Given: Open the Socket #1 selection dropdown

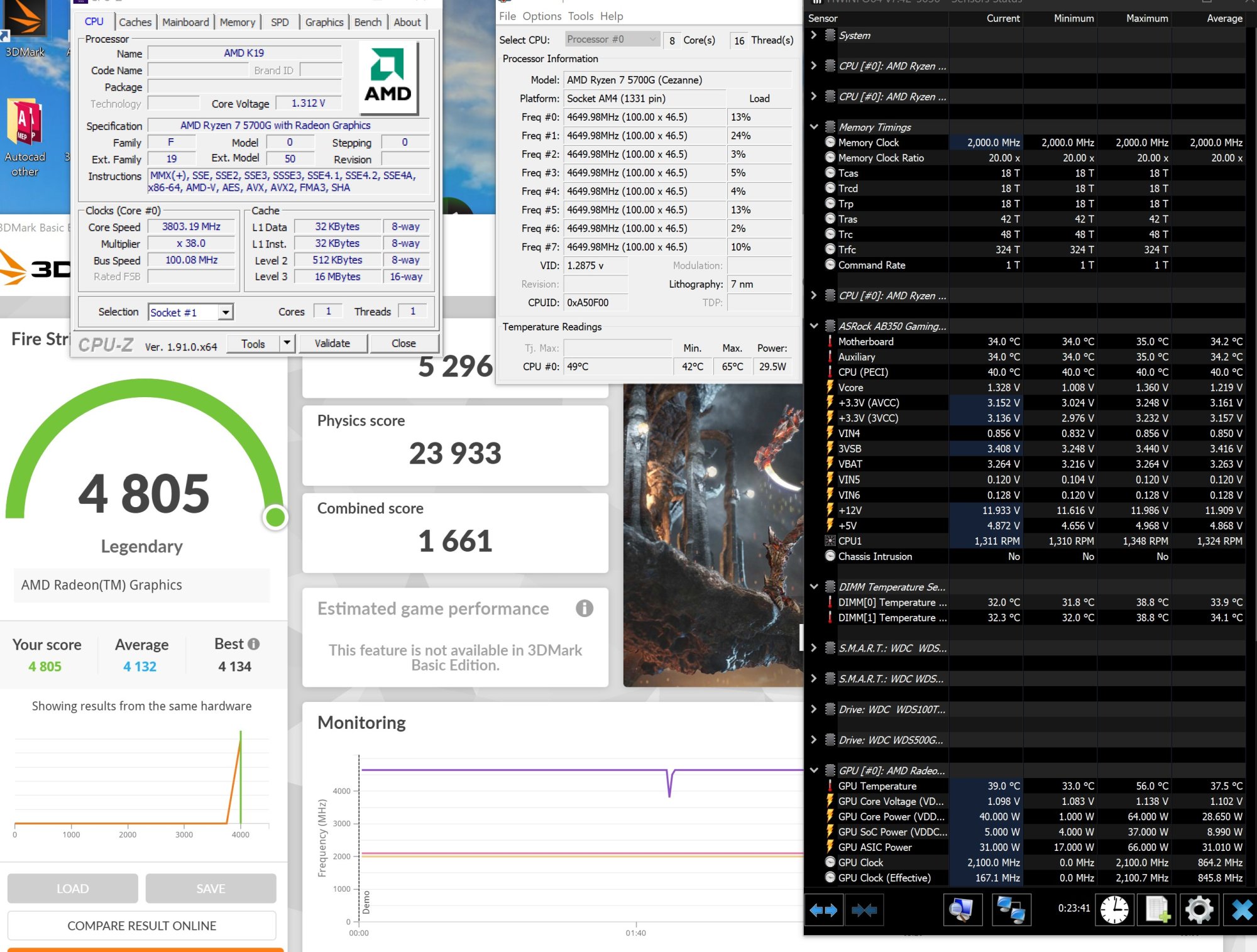Looking at the screenshot, I should click(x=225, y=312).
